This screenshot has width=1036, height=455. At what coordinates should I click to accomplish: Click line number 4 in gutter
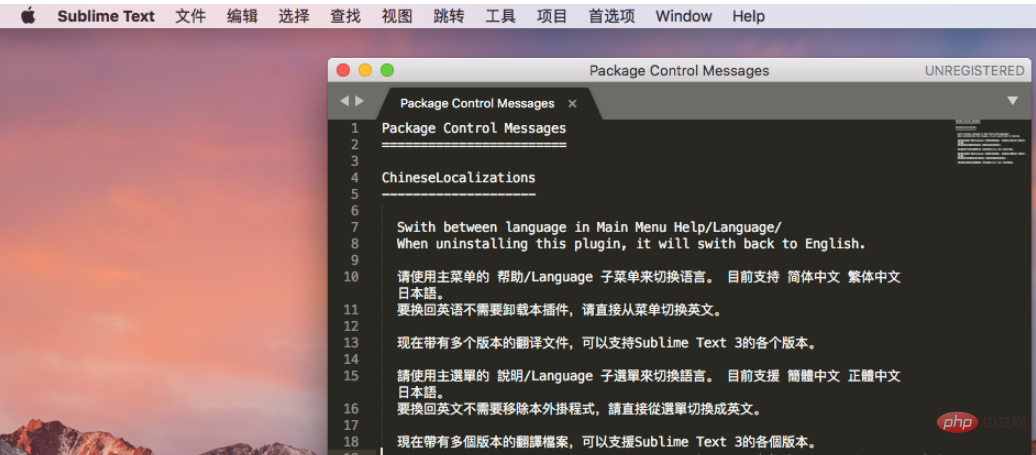[355, 178]
